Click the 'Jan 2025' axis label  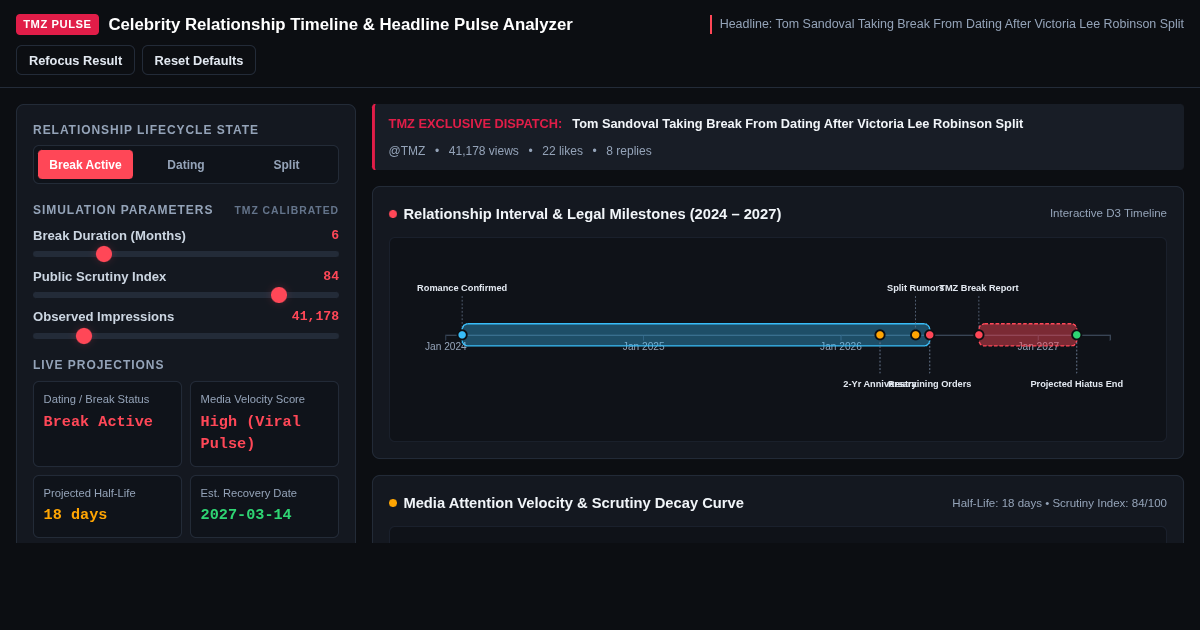click(644, 347)
